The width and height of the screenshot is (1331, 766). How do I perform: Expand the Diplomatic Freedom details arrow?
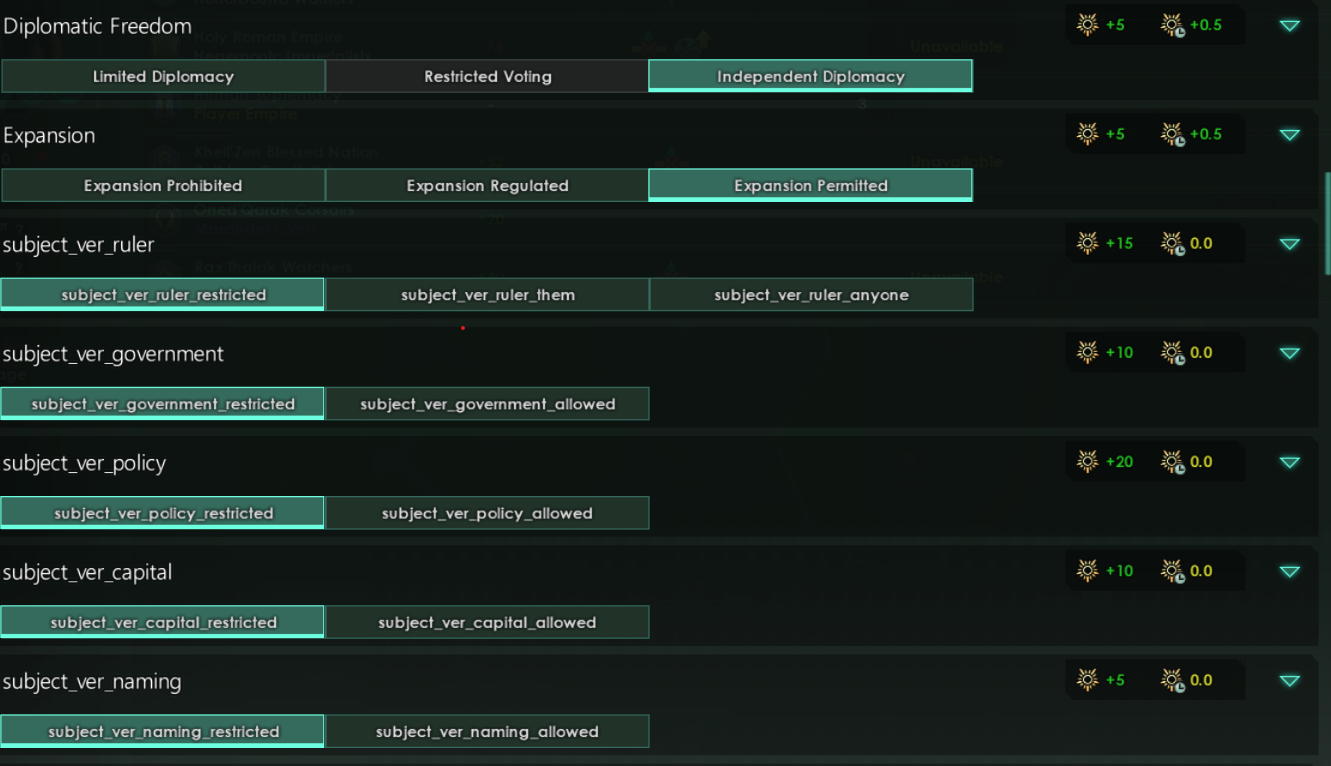click(1290, 26)
